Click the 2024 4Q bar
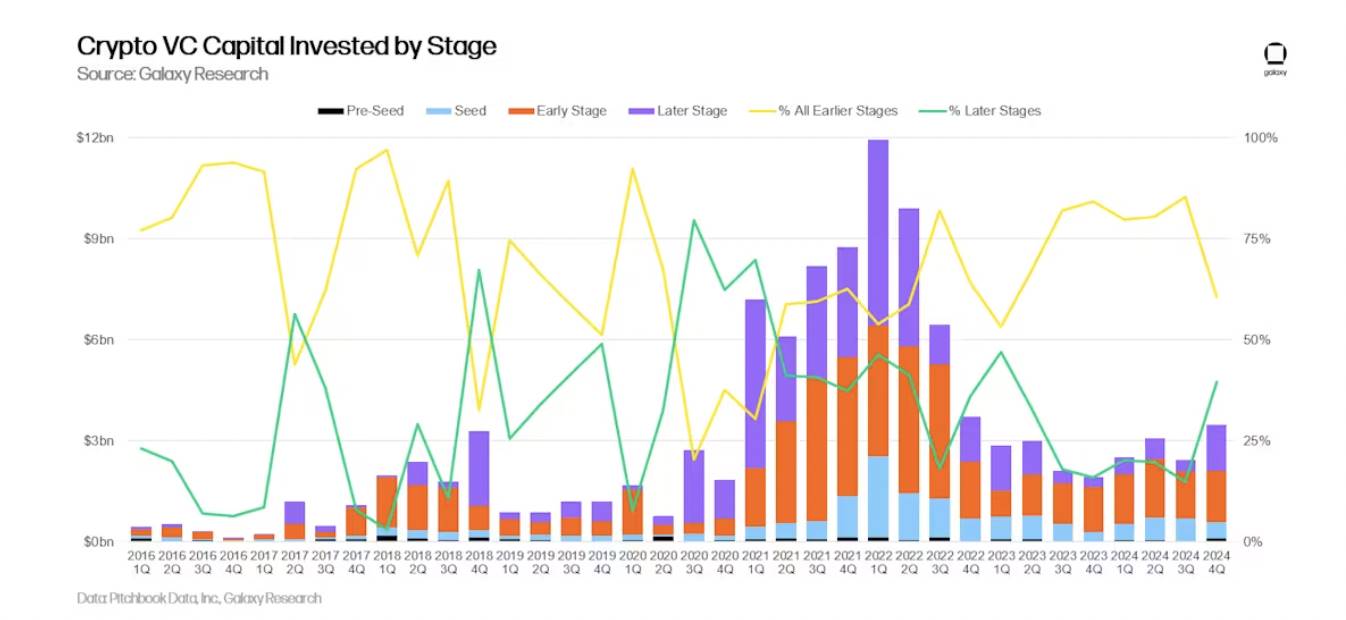 point(1217,483)
